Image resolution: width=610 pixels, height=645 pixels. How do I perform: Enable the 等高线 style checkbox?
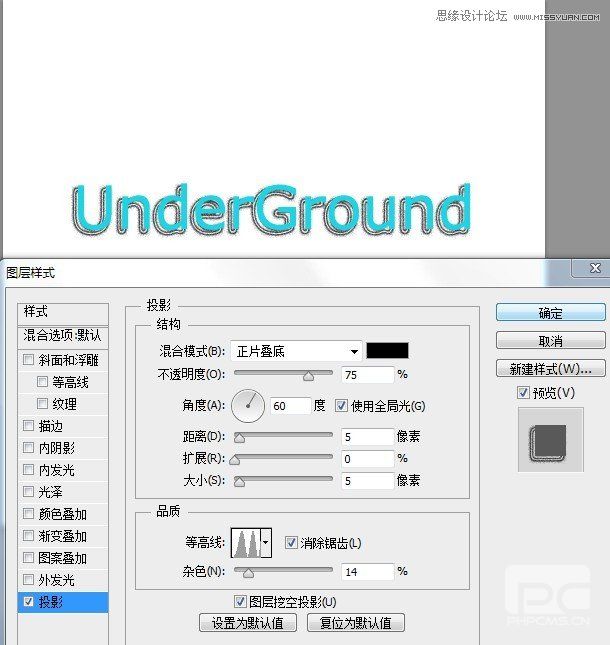[x=42, y=382]
